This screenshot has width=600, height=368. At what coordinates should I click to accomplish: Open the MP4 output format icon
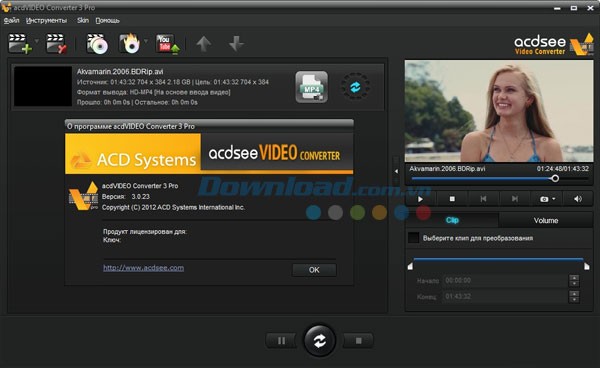[311, 87]
